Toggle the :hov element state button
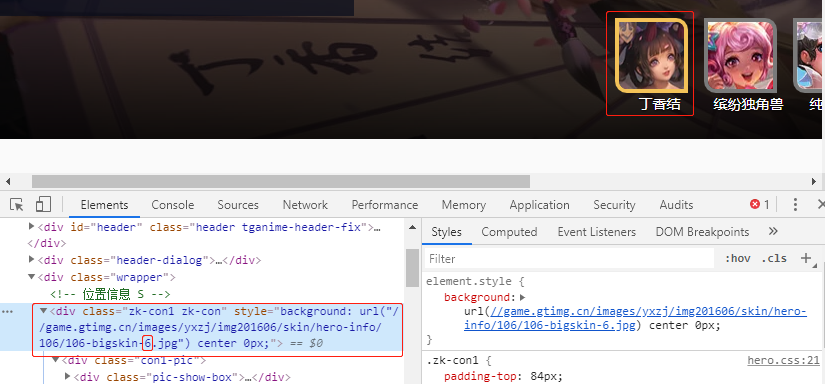825x384 pixels. coord(737,258)
